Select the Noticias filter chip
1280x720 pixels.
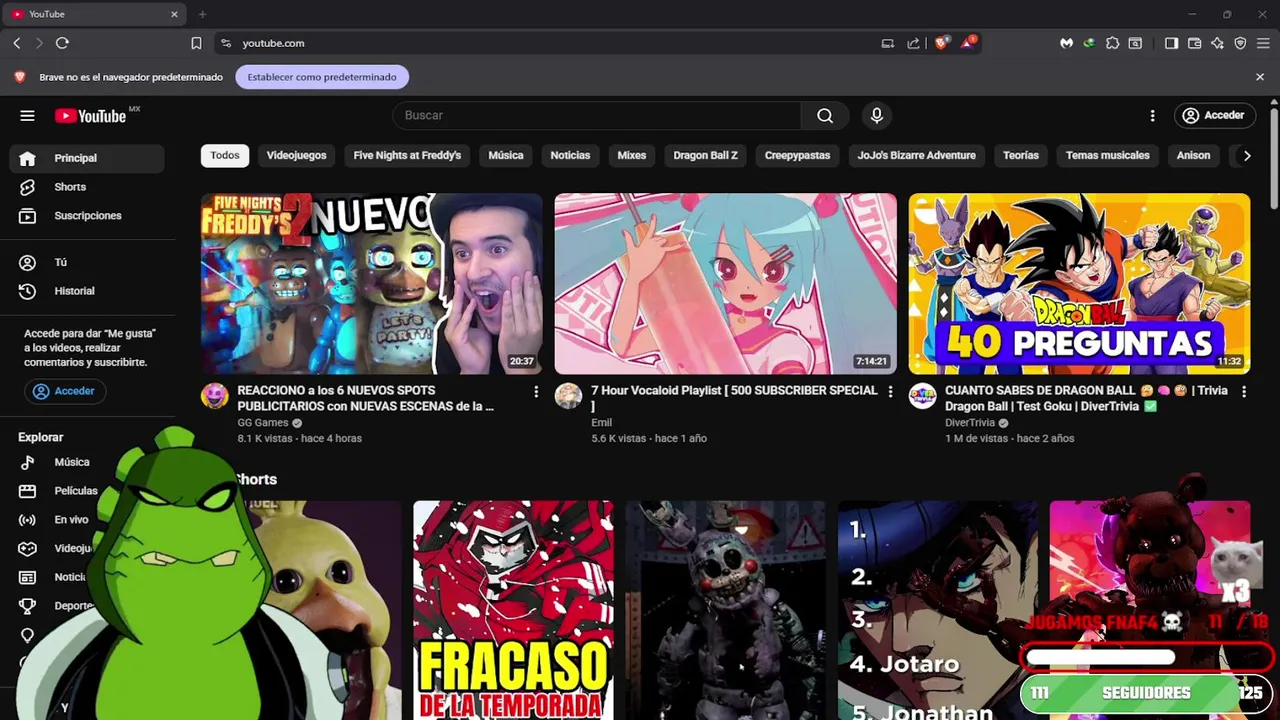(x=570, y=155)
